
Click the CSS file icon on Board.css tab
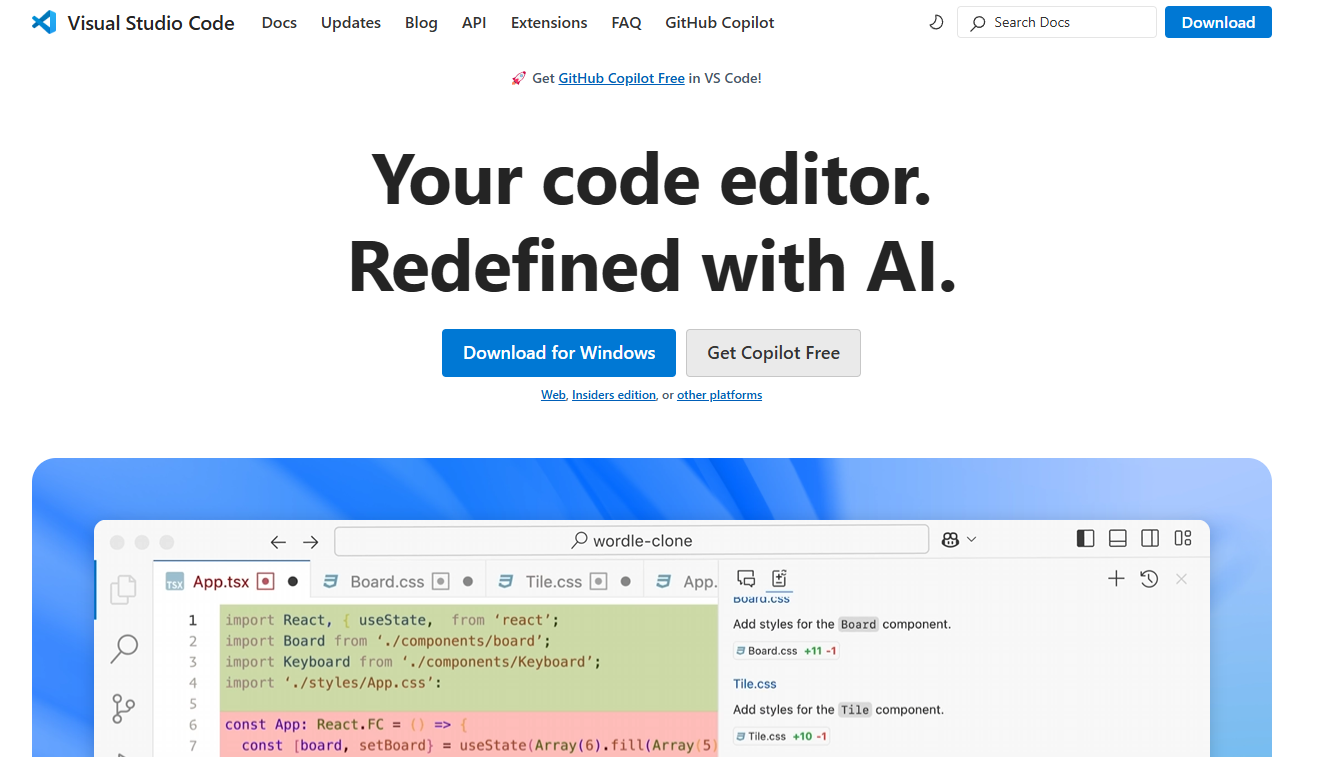(333, 582)
